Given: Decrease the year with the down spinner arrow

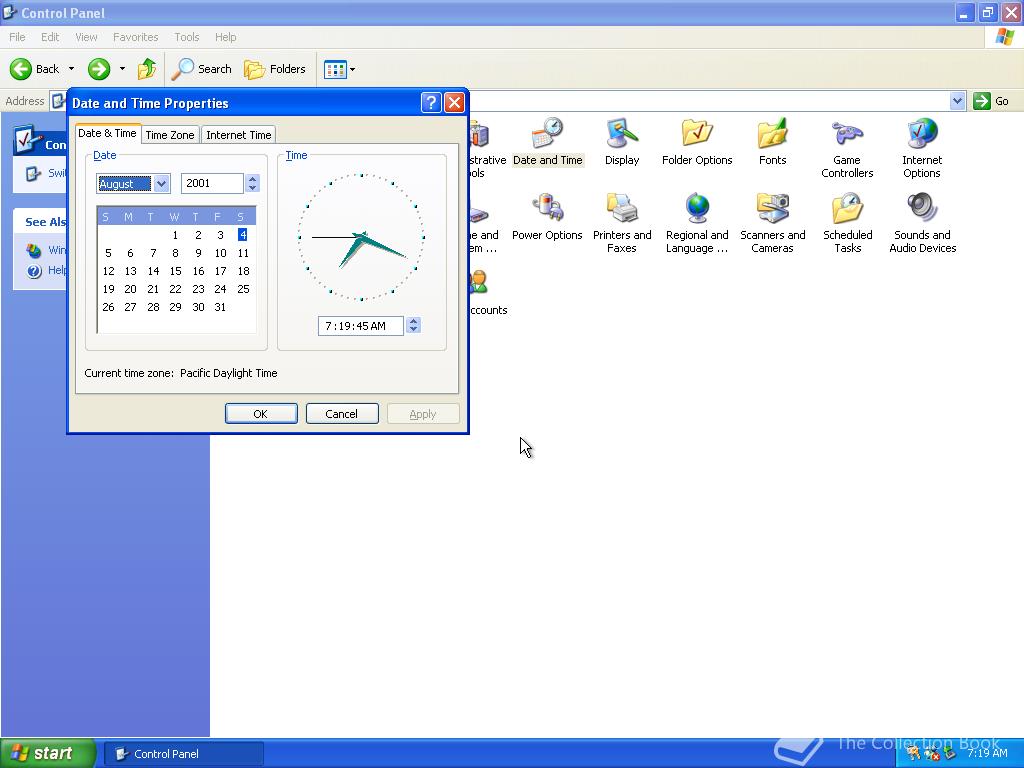Looking at the screenshot, I should tap(253, 188).
